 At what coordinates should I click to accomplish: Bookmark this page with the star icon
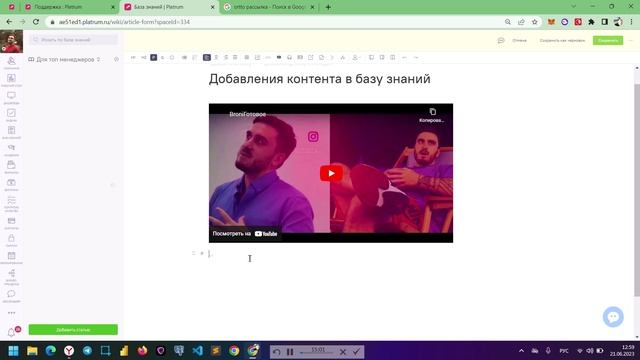pyautogui.click(x=535, y=22)
